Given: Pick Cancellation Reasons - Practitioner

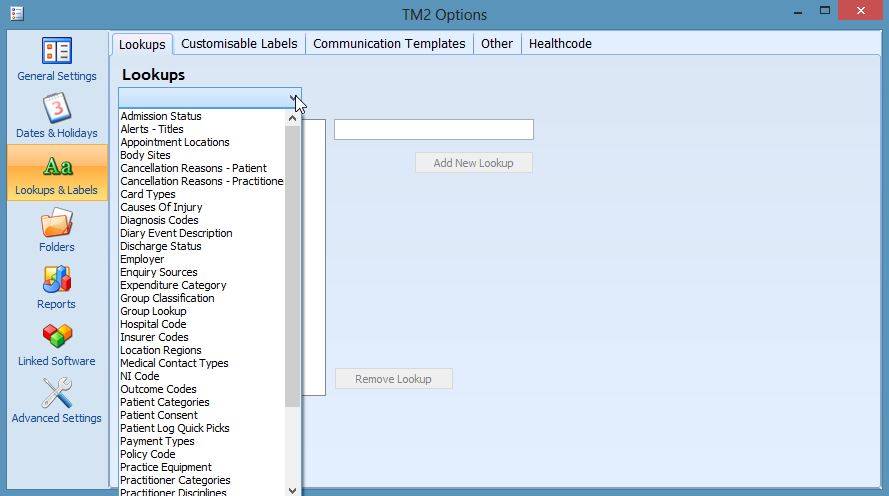Looking at the screenshot, I should 202,181.
